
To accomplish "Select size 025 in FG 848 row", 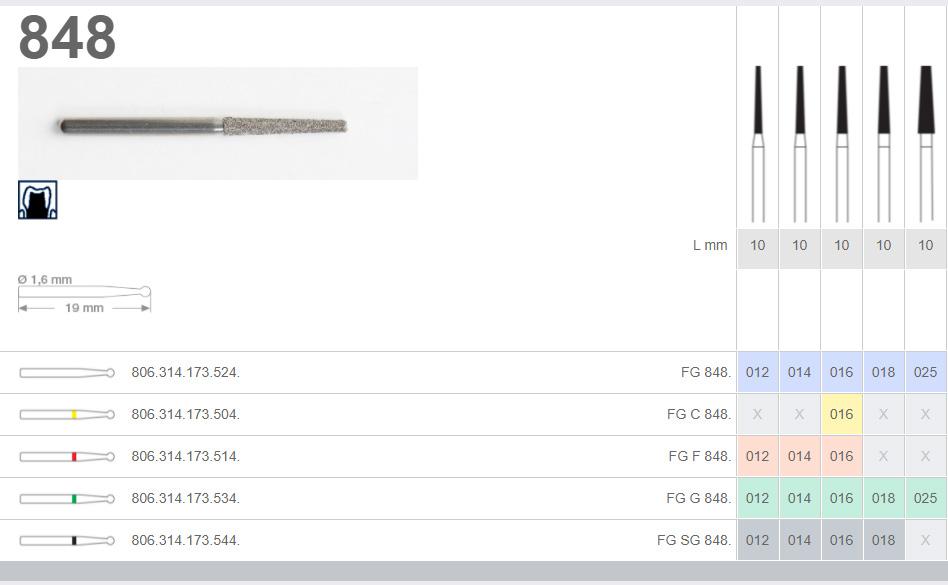I will [925, 372].
